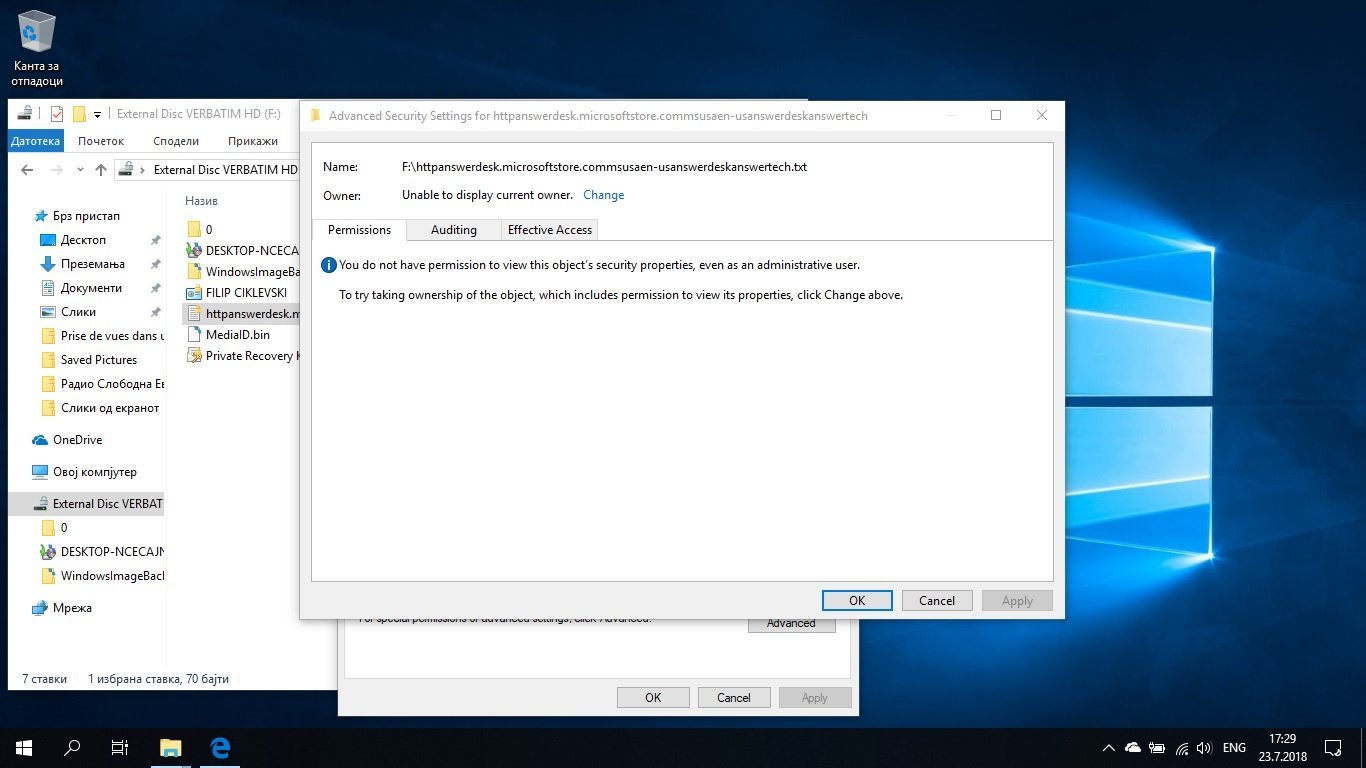This screenshot has width=1366, height=768.
Task: Show hidden system tray icons
Action: tap(1109, 748)
